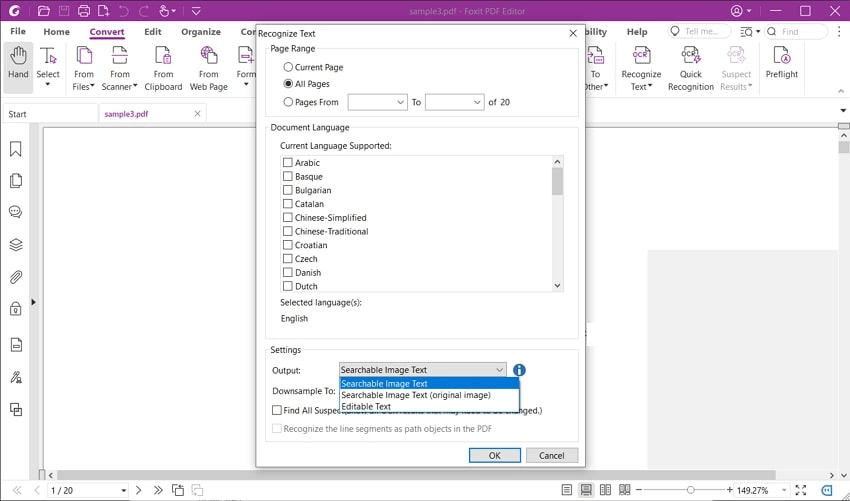Check the Chinese-Simplified language box
Image resolution: width=850 pixels, height=501 pixels.
tap(288, 217)
